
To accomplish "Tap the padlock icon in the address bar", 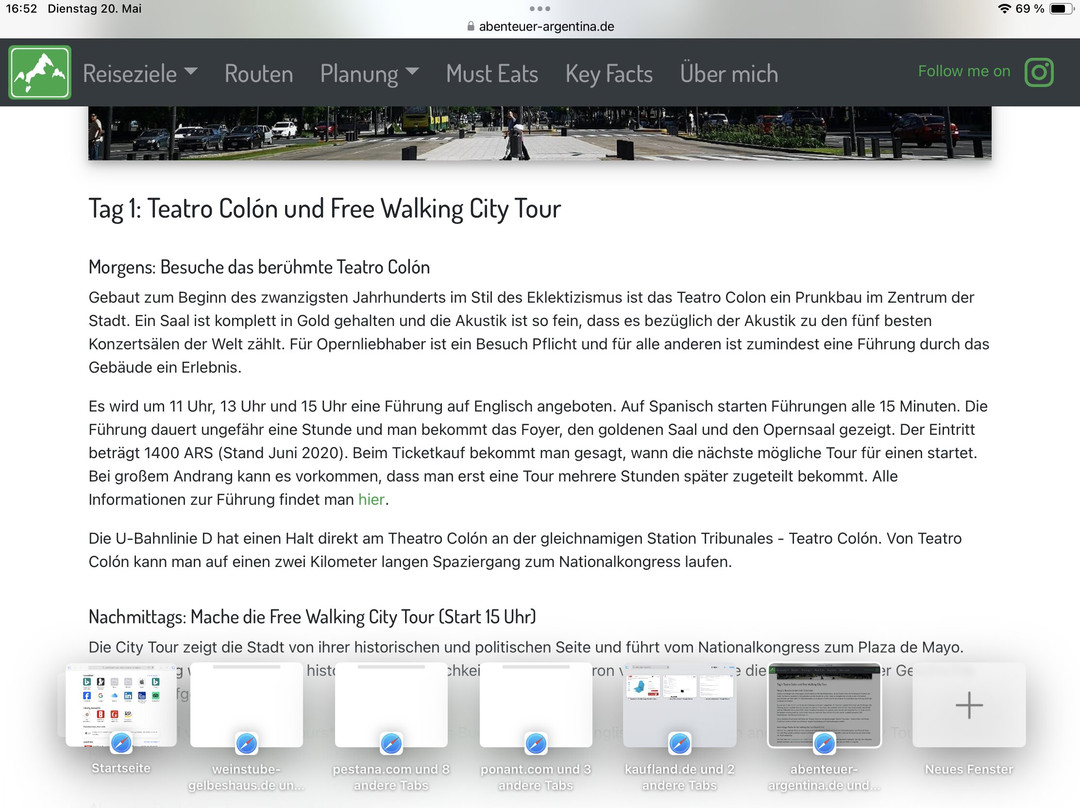I will (x=471, y=27).
